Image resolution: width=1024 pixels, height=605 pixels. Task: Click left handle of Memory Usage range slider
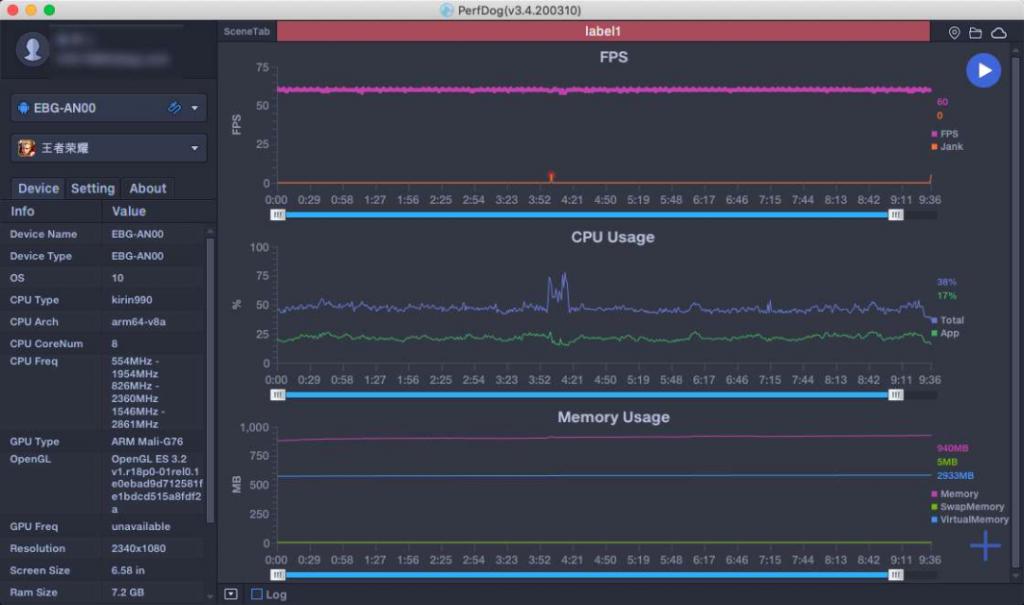coord(278,575)
